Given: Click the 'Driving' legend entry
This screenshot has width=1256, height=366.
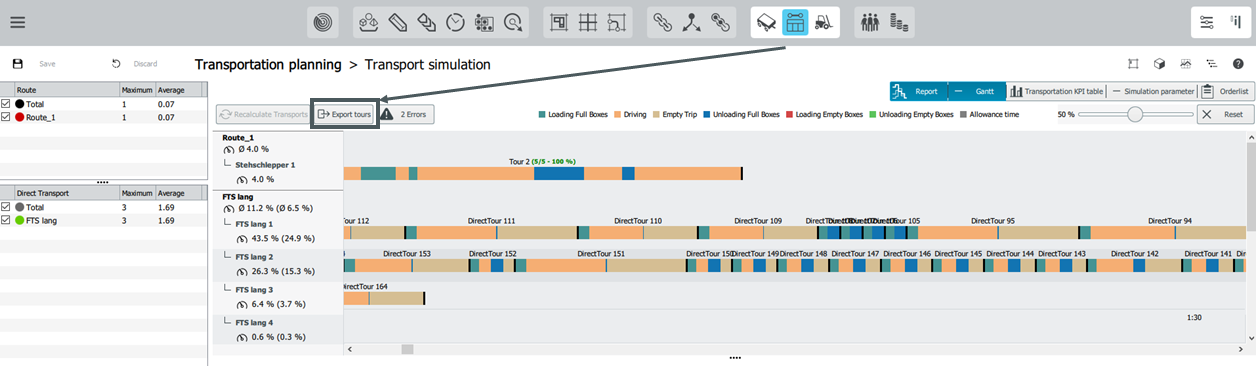Looking at the screenshot, I should (x=630, y=115).
